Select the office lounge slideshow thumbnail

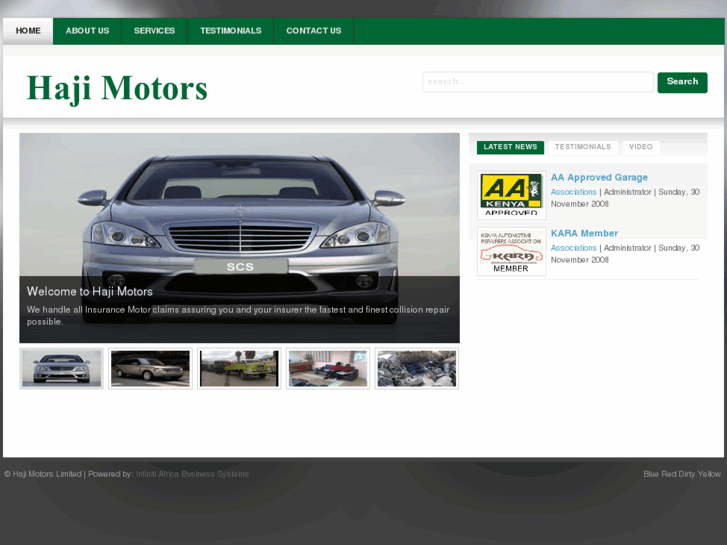328,369
